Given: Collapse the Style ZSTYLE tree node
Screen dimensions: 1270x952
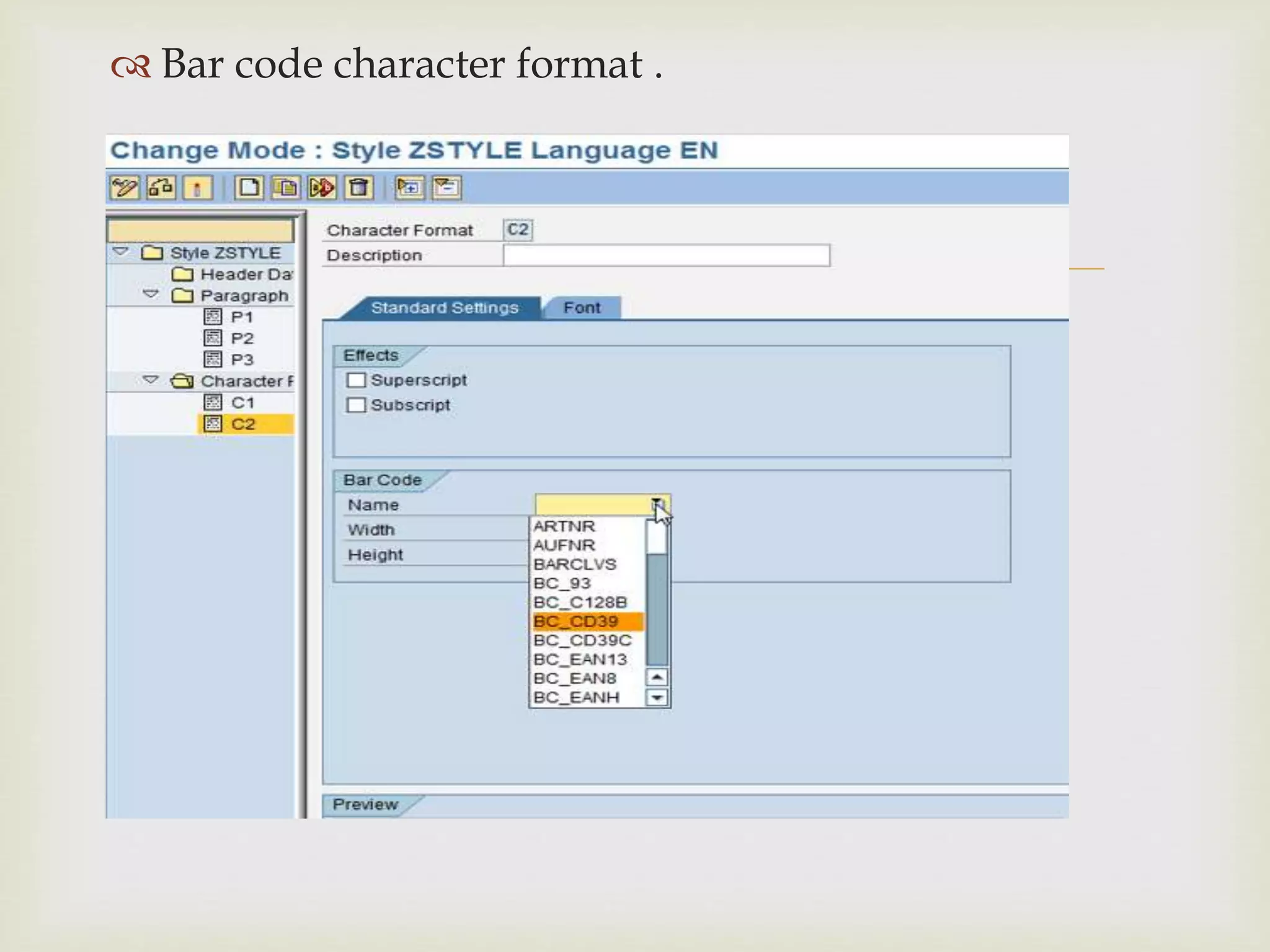Looking at the screenshot, I should (x=120, y=252).
